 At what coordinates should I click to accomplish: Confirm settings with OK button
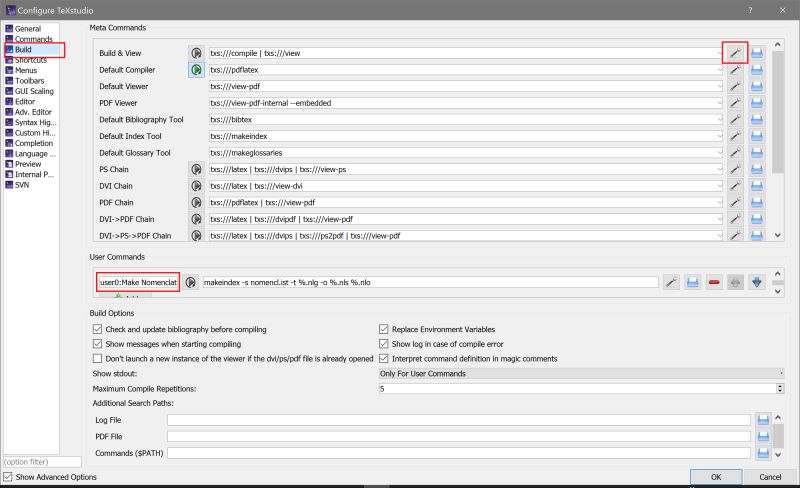pos(716,477)
